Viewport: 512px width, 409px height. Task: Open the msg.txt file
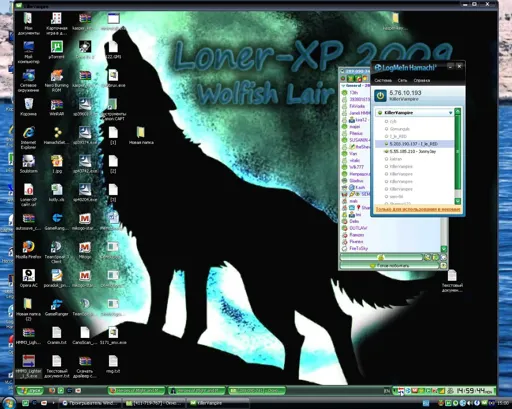pyautogui.click(x=113, y=364)
